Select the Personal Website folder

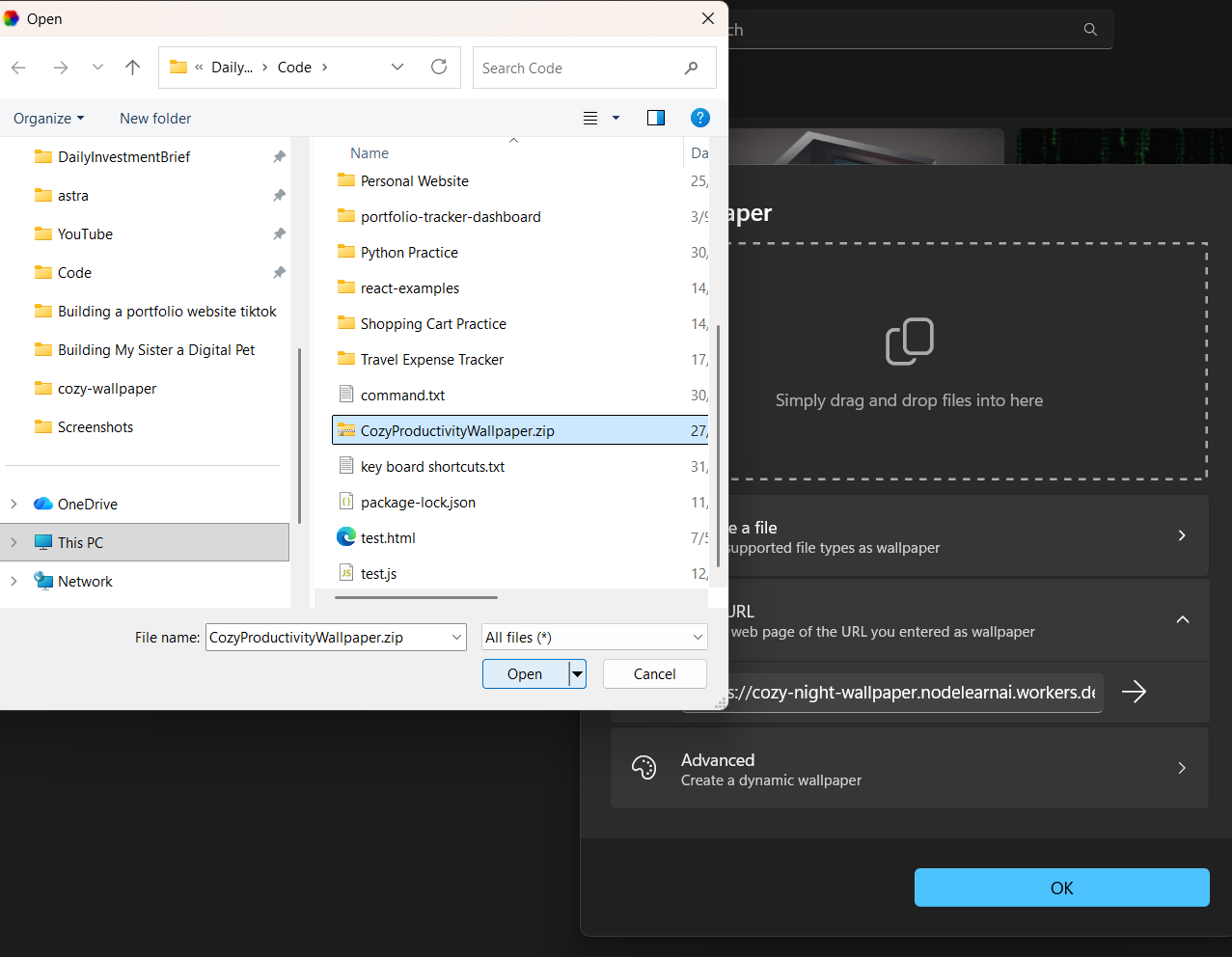pyautogui.click(x=414, y=181)
